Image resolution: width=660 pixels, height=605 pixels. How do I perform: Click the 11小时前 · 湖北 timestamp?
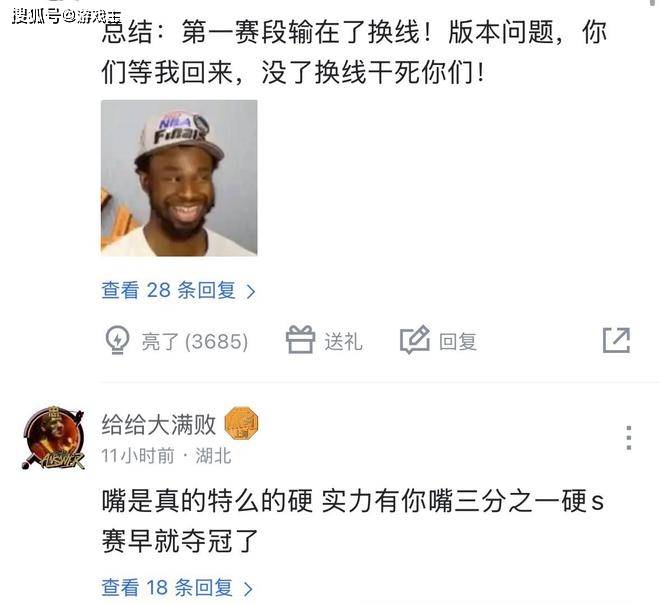[166, 456]
